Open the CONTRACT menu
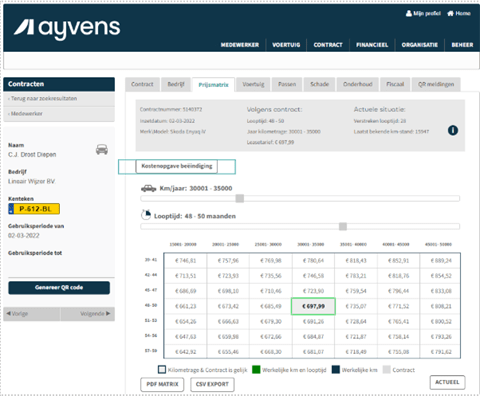The image size is (480, 396). click(x=328, y=45)
